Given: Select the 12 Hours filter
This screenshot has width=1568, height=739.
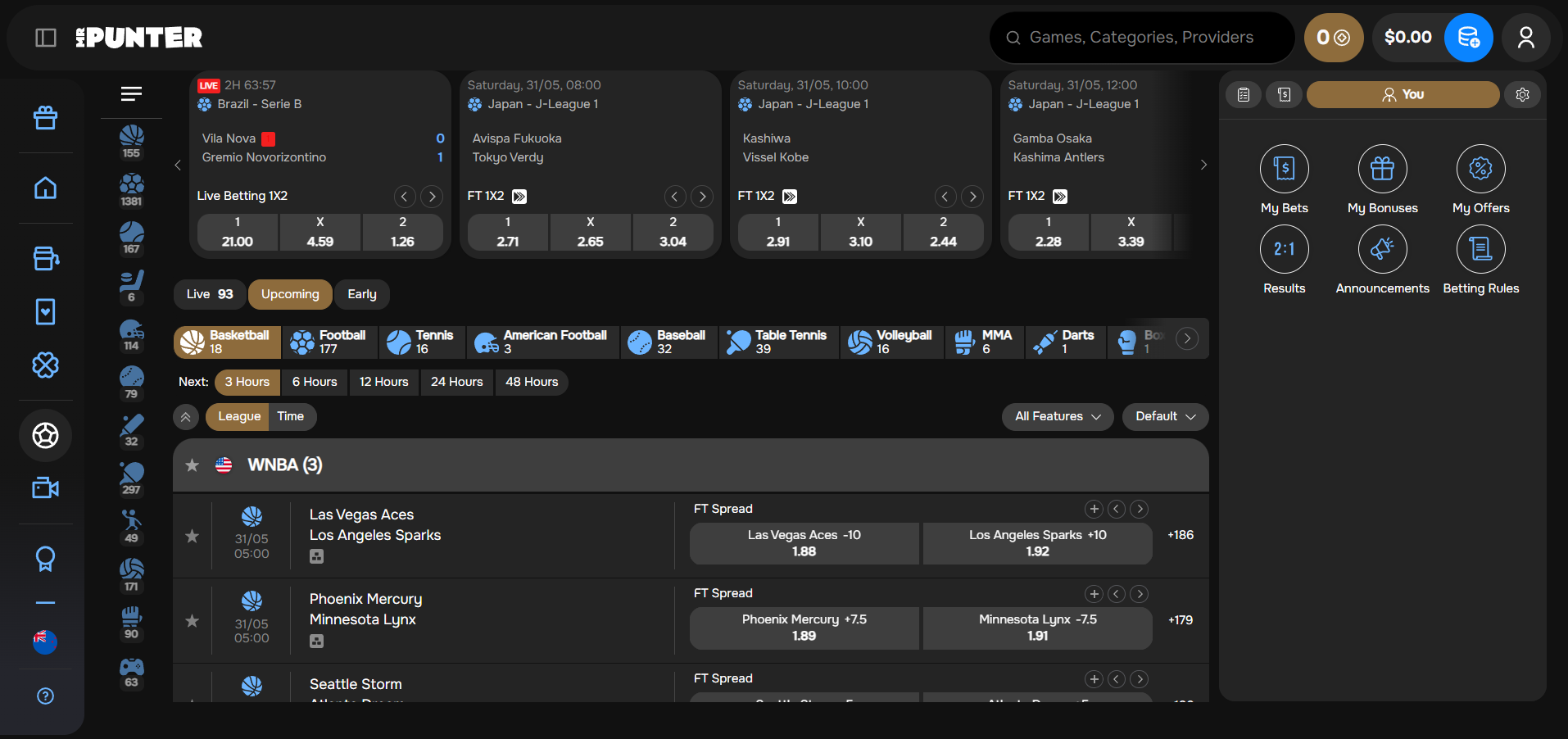Looking at the screenshot, I should tap(383, 382).
